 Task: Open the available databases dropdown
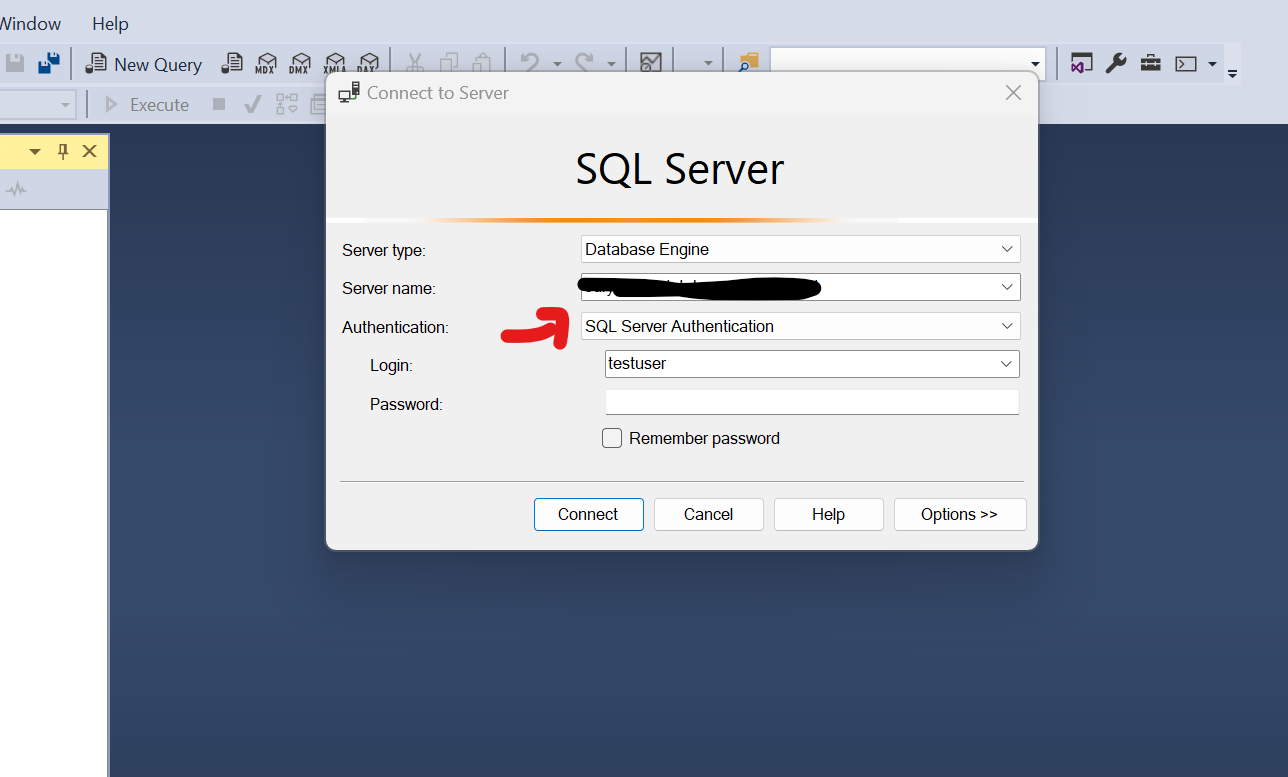coord(66,104)
